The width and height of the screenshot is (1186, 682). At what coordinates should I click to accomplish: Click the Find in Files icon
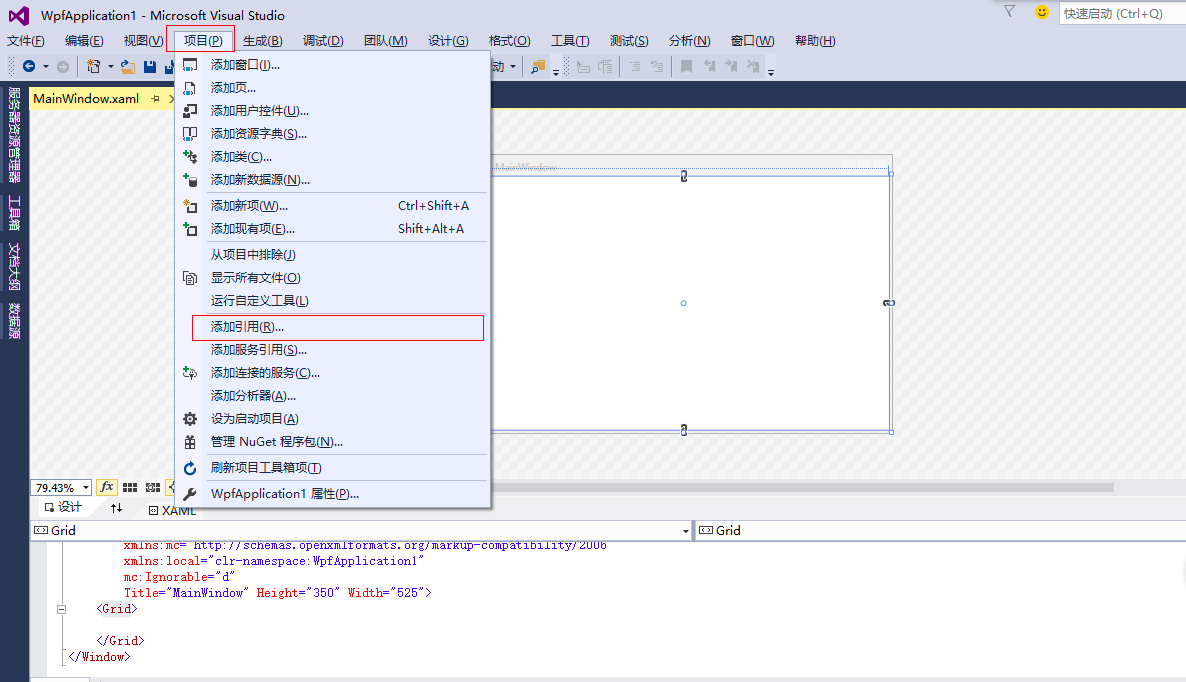[538, 67]
